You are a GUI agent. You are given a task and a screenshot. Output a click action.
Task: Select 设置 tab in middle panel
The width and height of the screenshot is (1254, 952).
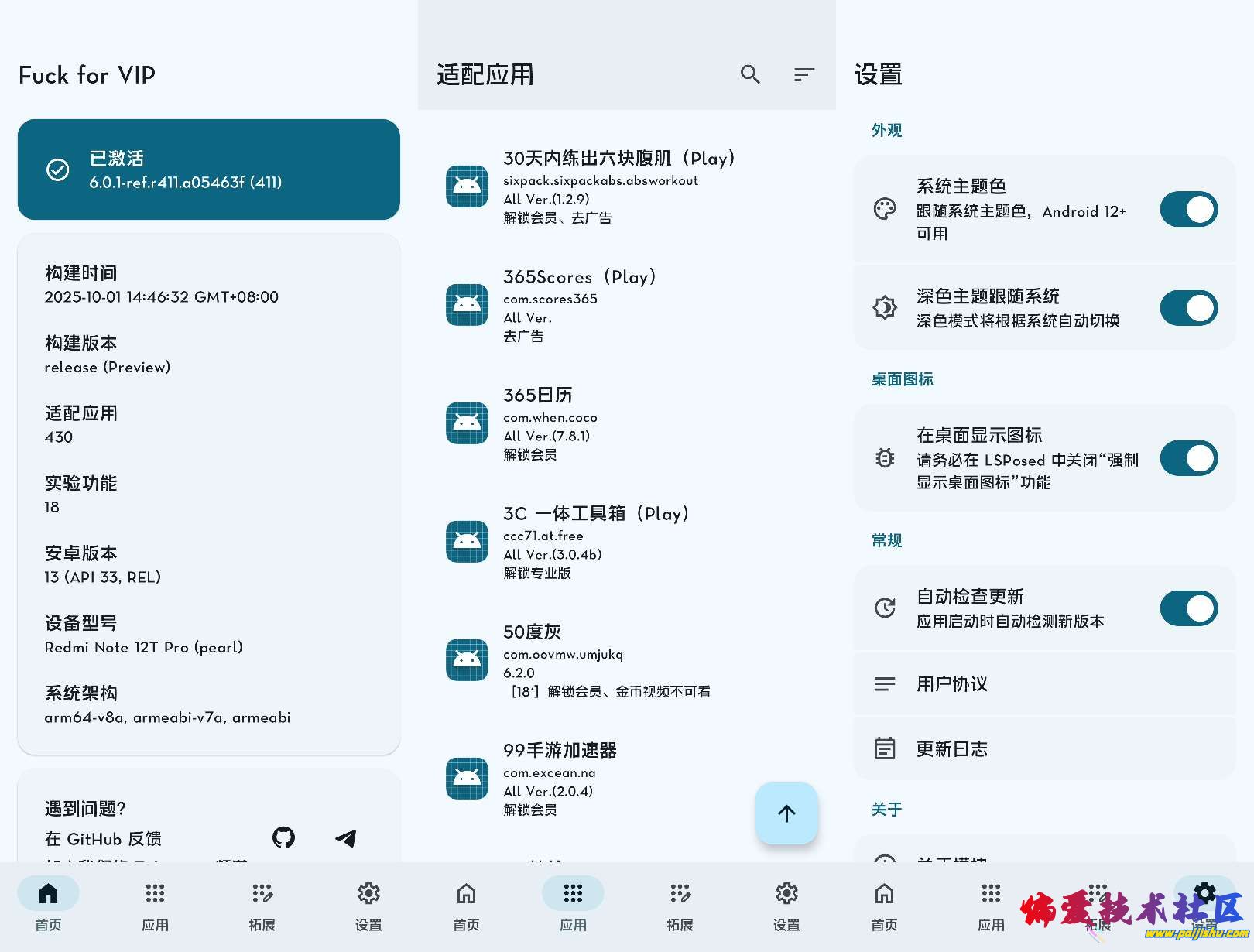[786, 904]
